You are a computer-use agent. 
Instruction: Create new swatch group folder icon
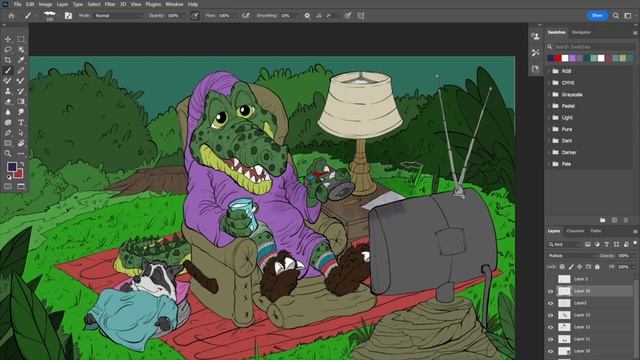(x=602, y=220)
